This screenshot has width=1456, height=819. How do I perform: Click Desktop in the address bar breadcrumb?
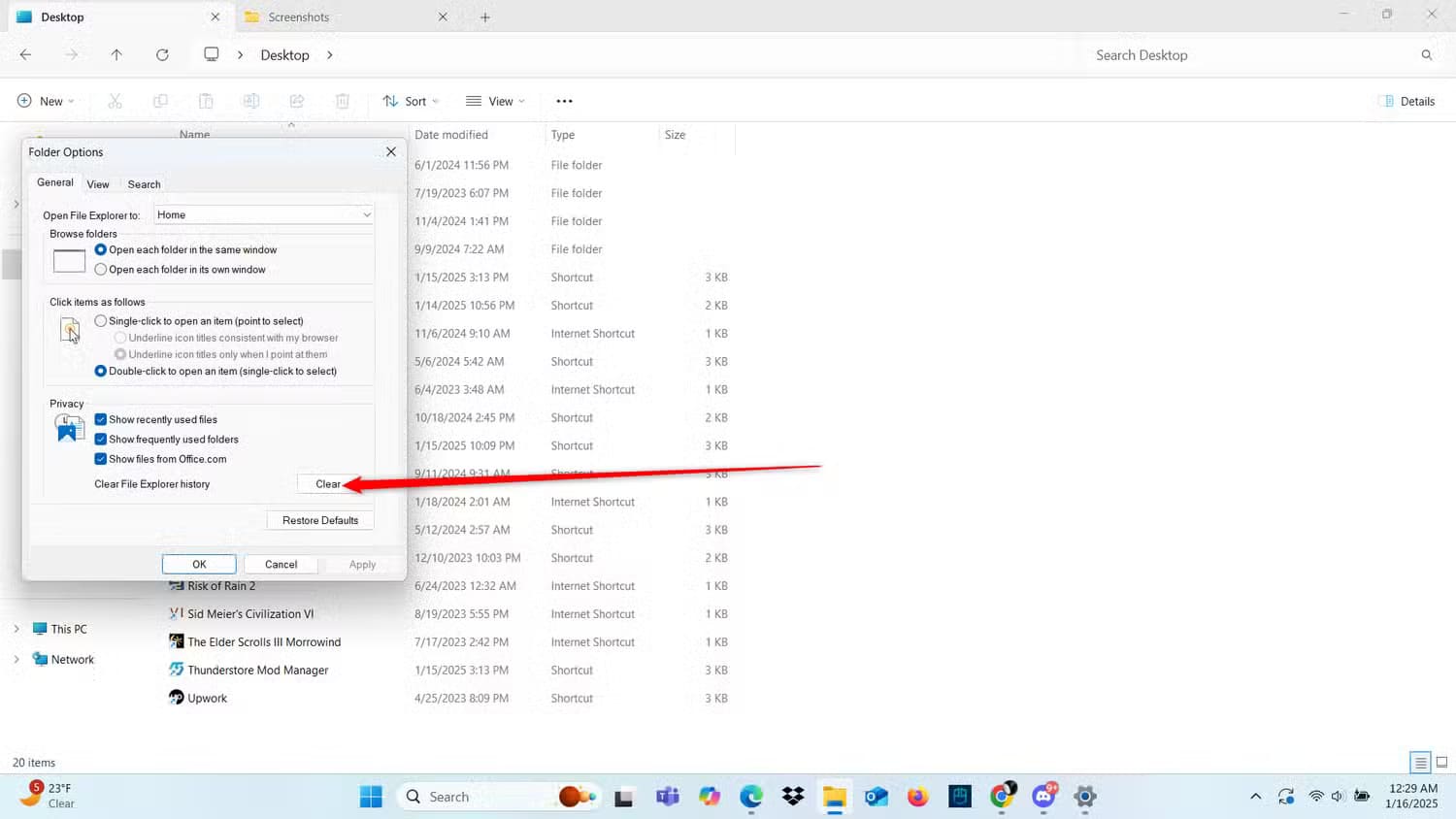(284, 55)
